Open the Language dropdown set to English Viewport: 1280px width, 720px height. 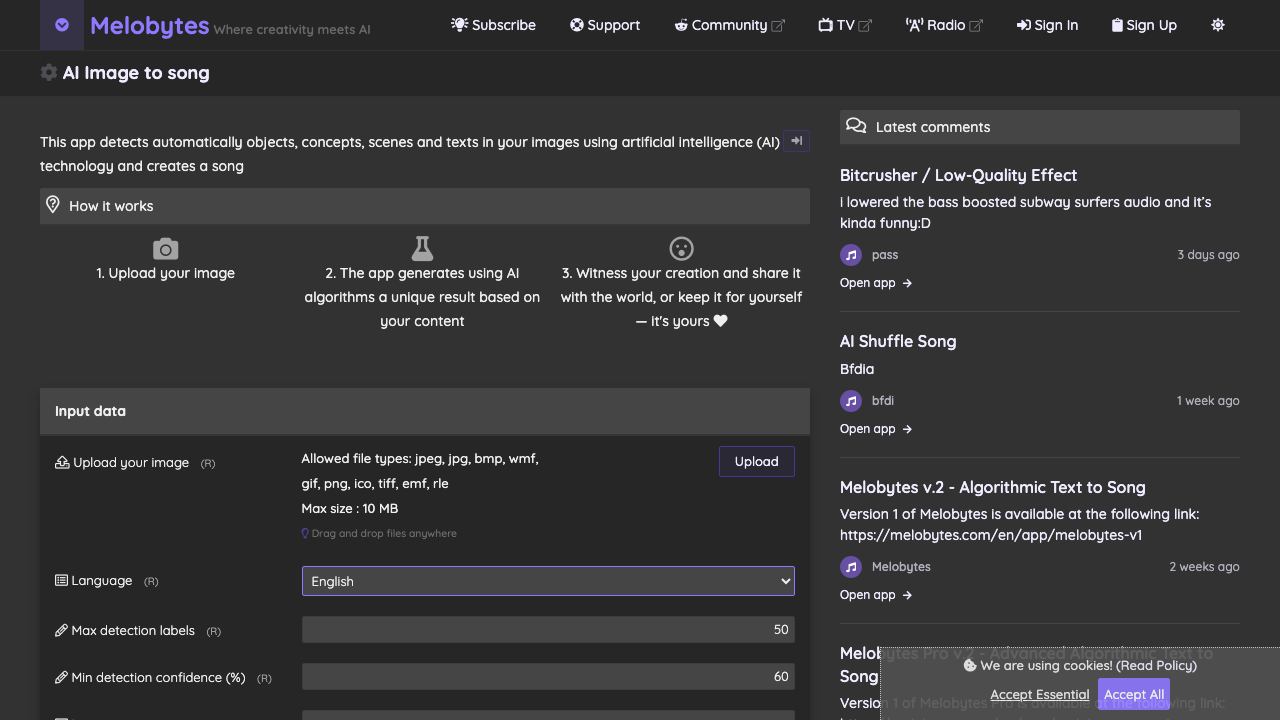pyautogui.click(x=548, y=581)
